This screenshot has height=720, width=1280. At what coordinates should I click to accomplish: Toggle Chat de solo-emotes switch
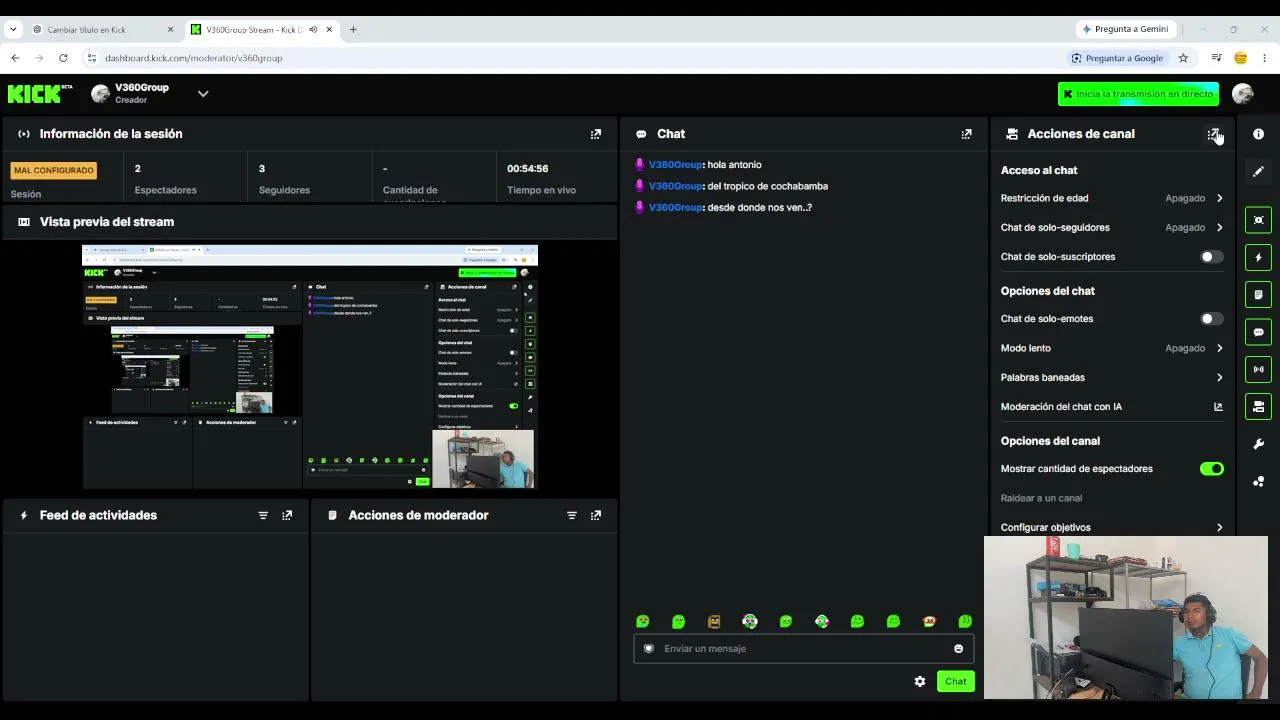tap(1211, 319)
